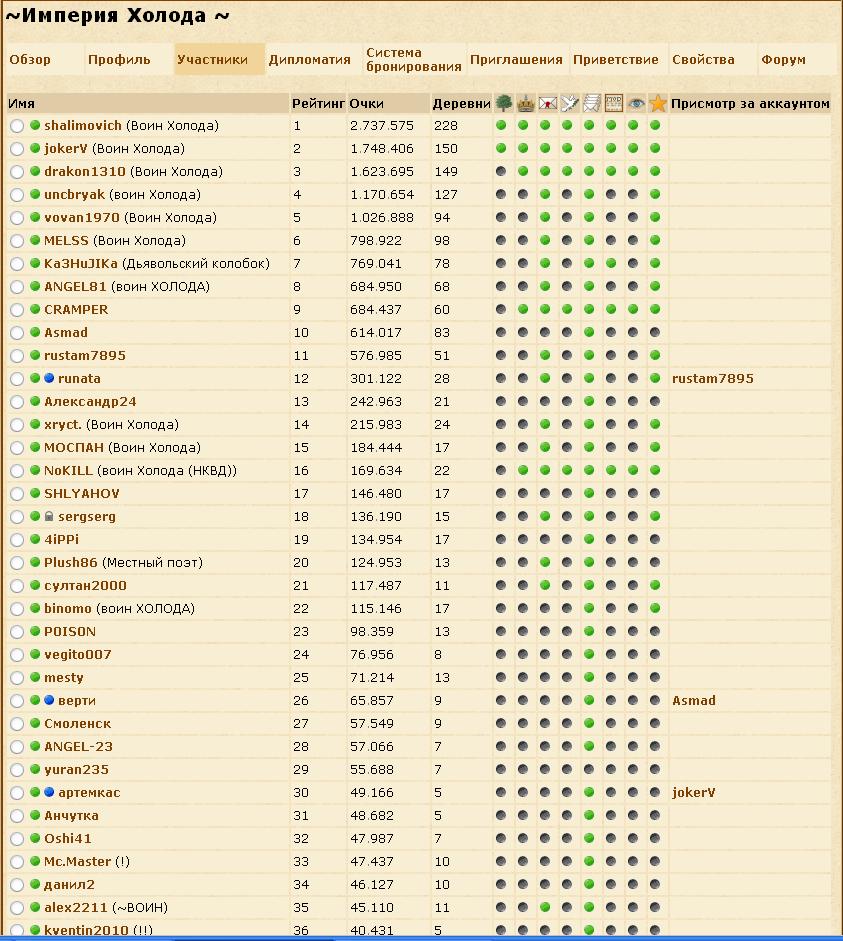Screen dimensions: 843x941
Task: Click the Очки column header
Action: [x=366, y=103]
